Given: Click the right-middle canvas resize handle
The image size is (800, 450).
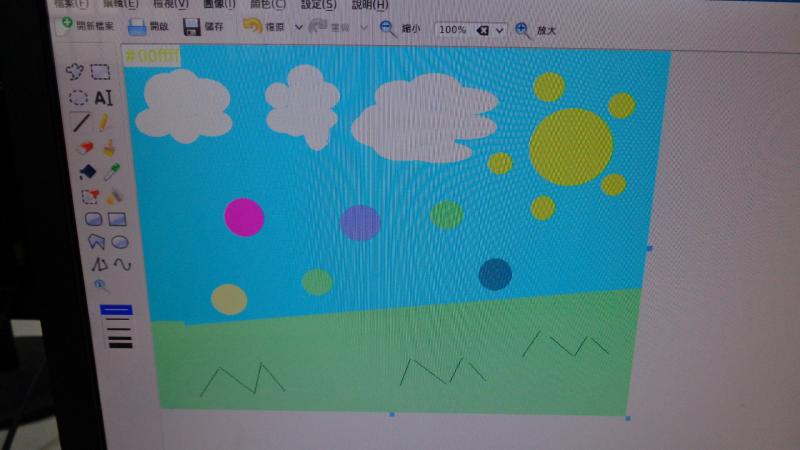Looking at the screenshot, I should tap(649, 248).
